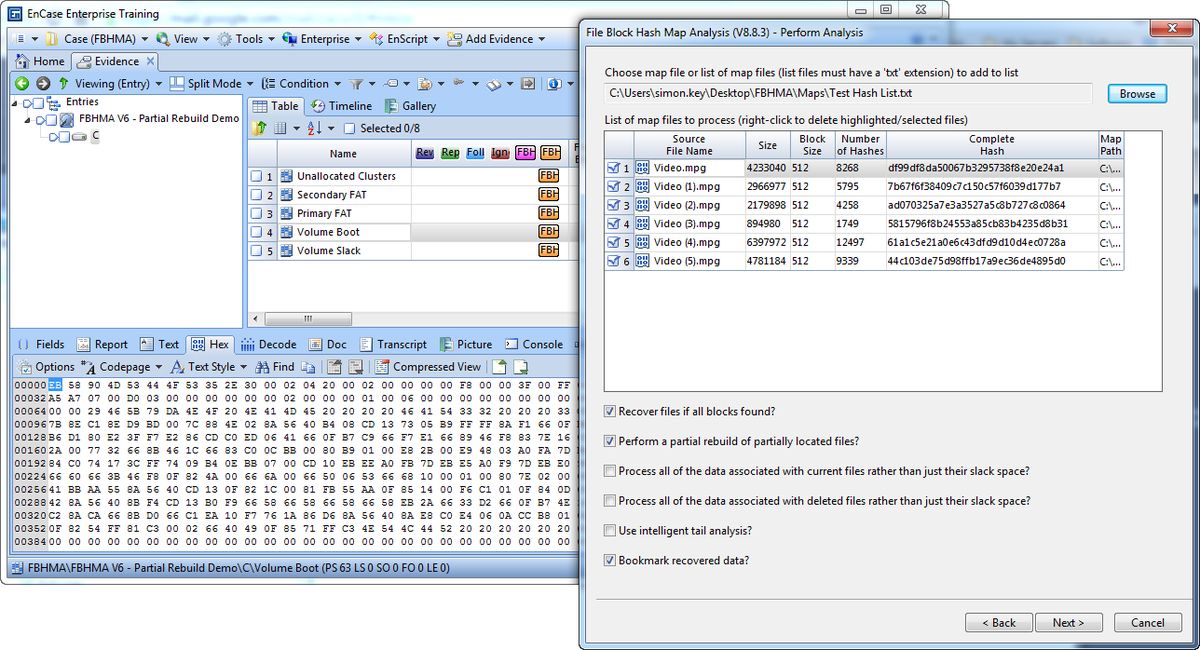Click the blue Foll tag column header
Image resolution: width=1200 pixels, height=650 pixels.
(x=475, y=153)
